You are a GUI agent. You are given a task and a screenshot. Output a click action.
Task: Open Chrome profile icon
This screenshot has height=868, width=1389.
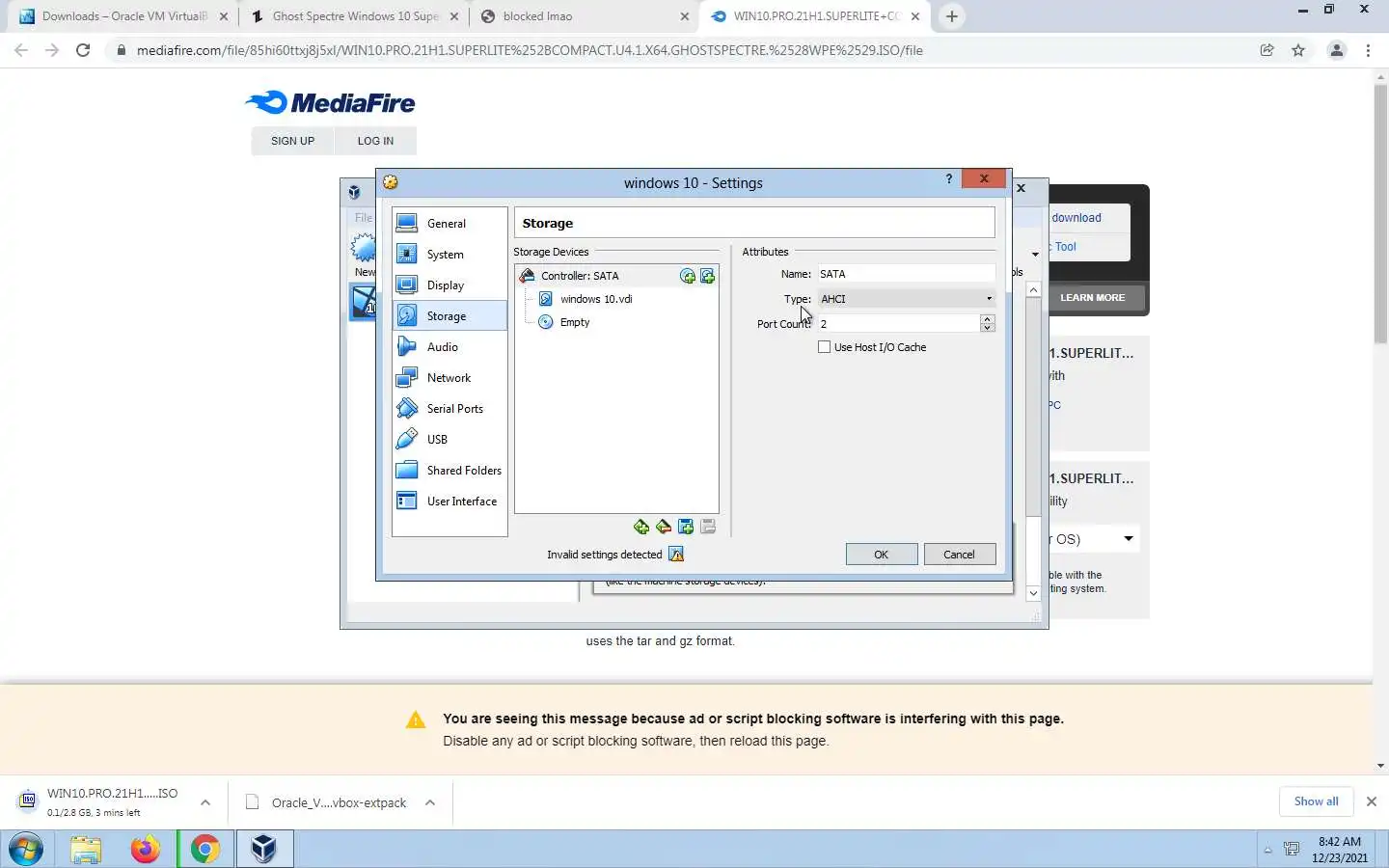click(x=1337, y=50)
